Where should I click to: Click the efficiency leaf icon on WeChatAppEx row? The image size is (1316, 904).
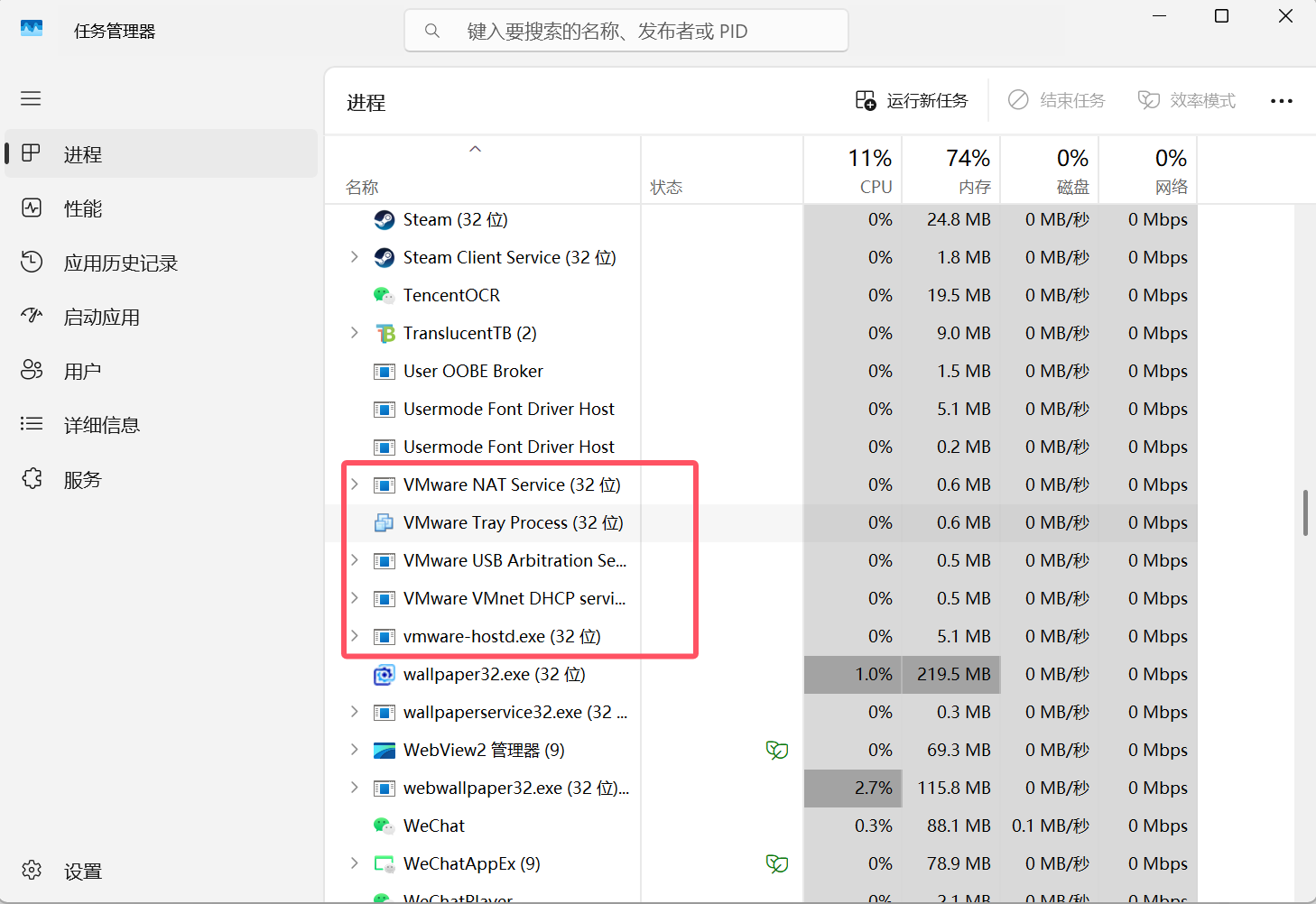click(777, 863)
